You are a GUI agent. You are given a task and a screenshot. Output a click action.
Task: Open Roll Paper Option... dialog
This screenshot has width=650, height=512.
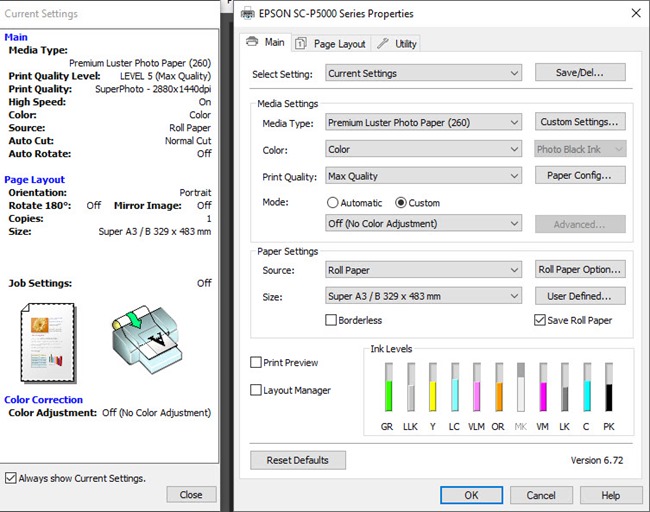point(580,269)
